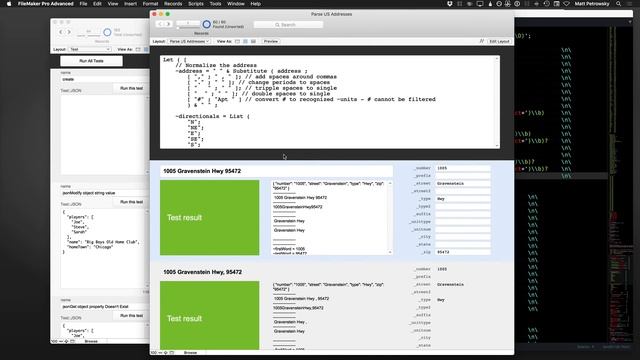Click the Edit Layout button
The image size is (640, 360).
point(499,41)
